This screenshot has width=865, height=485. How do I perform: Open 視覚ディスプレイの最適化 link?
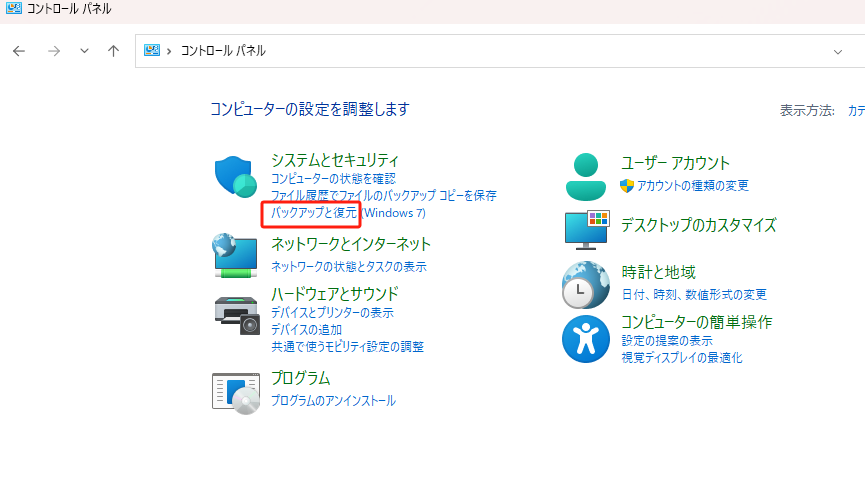tap(681, 357)
